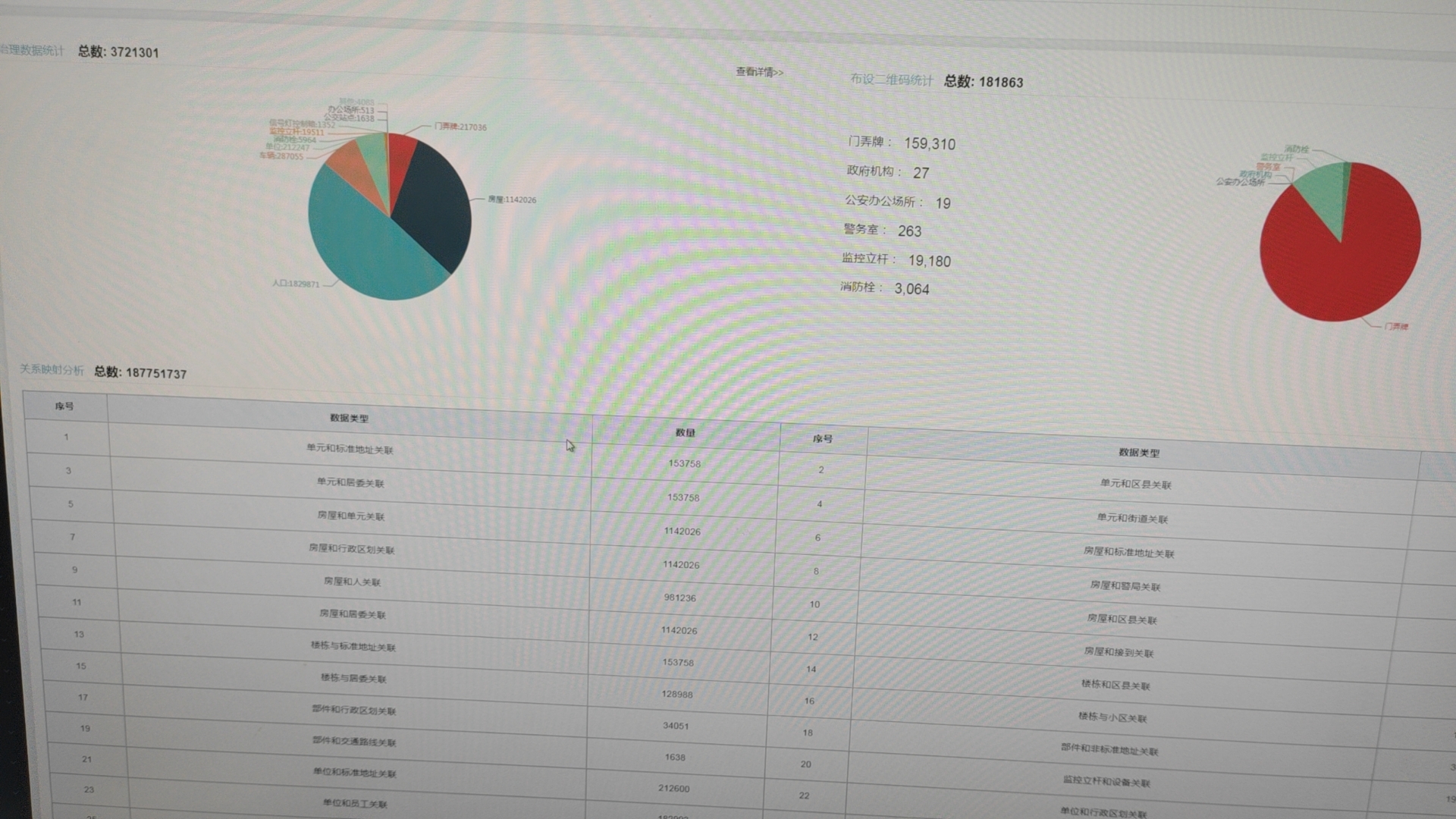Image resolution: width=1456 pixels, height=819 pixels.
Task: Open the 查看详情>> link
Action: tap(759, 72)
